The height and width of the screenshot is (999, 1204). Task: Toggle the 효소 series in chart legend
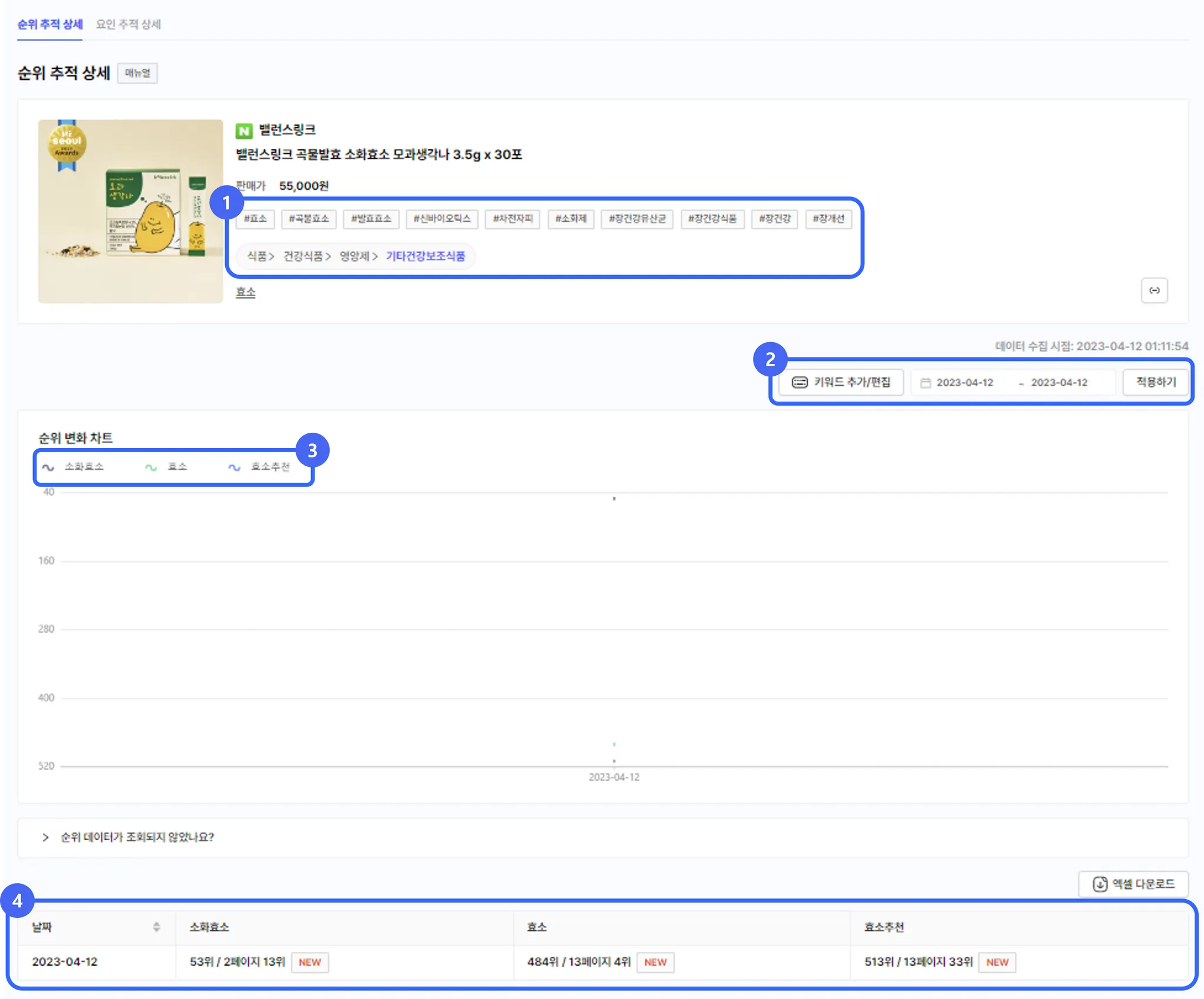click(x=177, y=467)
